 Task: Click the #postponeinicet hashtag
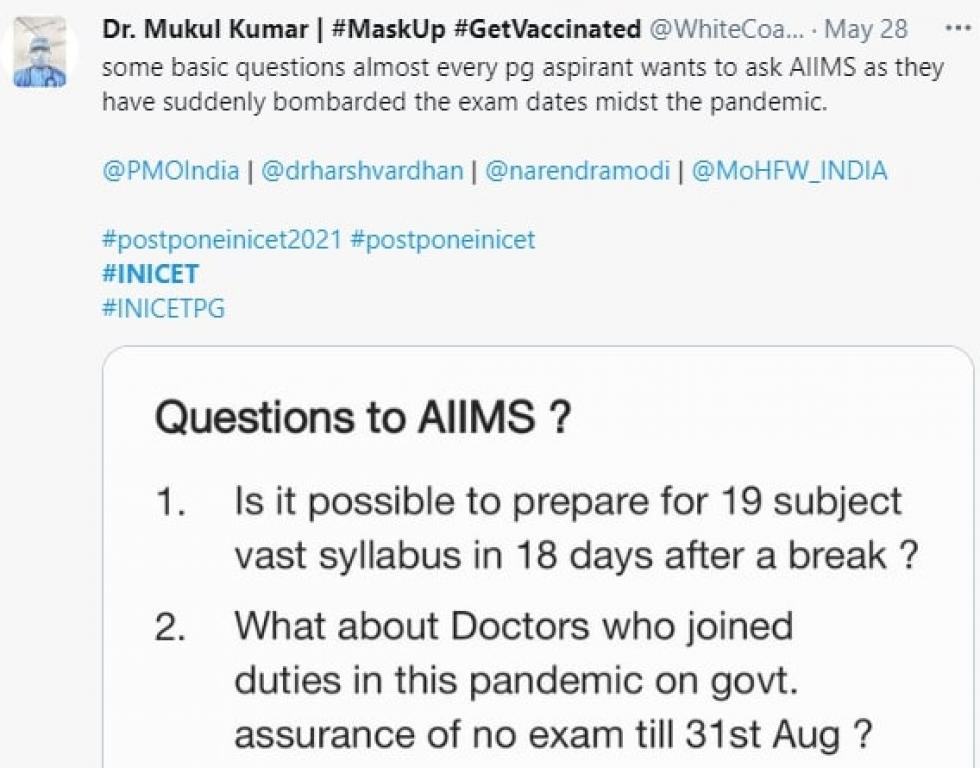click(443, 240)
